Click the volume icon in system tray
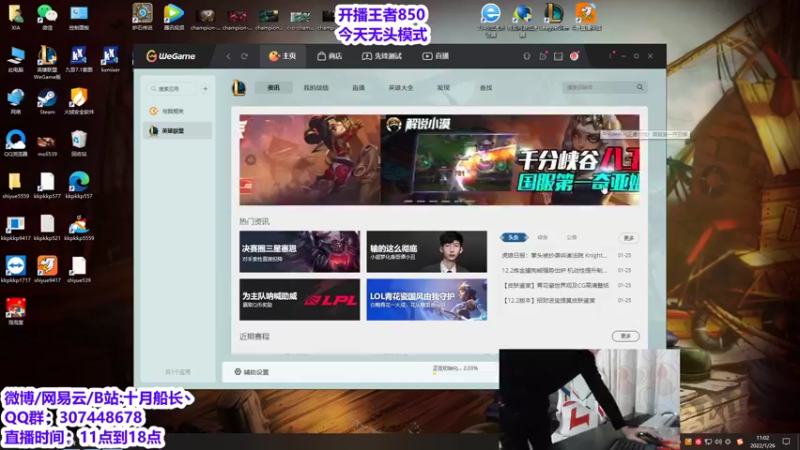800x450 pixels. [x=718, y=442]
